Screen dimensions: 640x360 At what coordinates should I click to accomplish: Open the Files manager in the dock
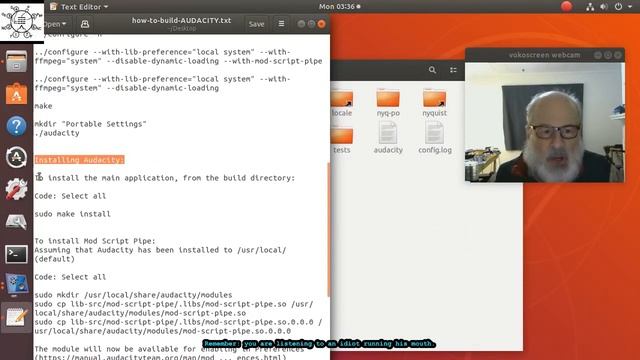[16, 62]
